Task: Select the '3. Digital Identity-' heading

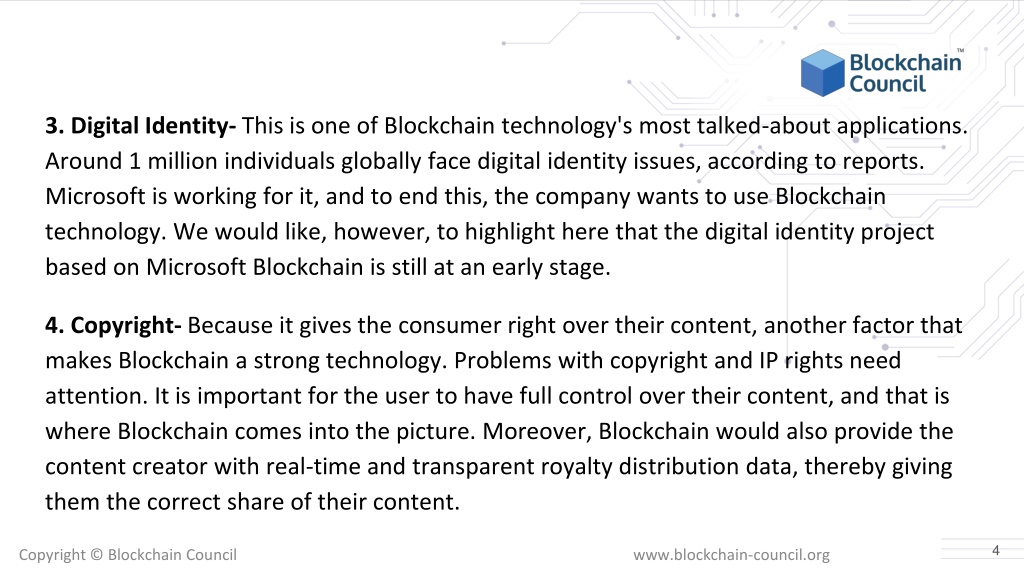Action: 140,126
